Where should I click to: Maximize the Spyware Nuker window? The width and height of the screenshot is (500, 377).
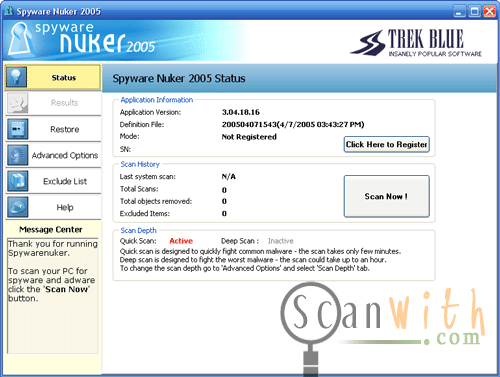pos(474,12)
